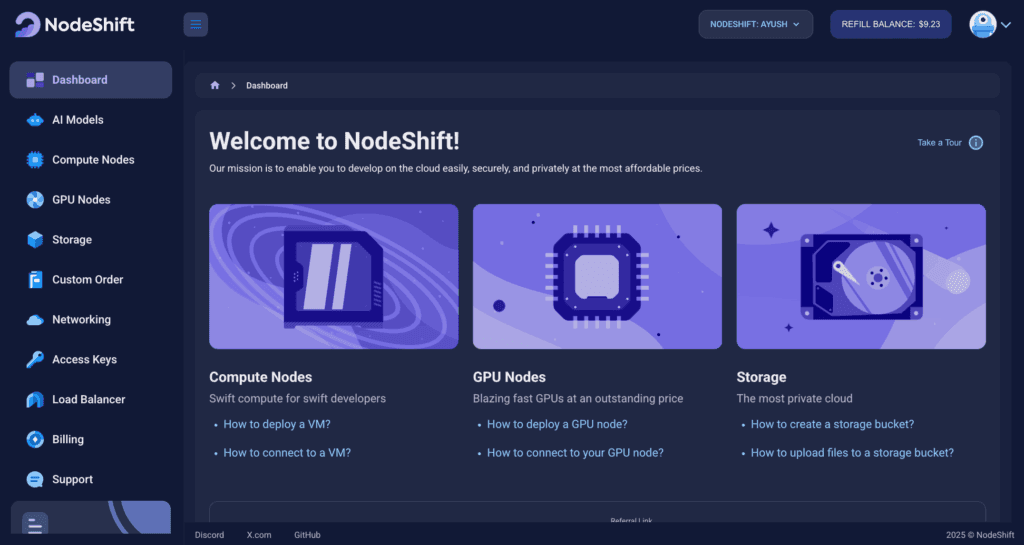
Task: Click the Discord footer link
Action: [210, 535]
